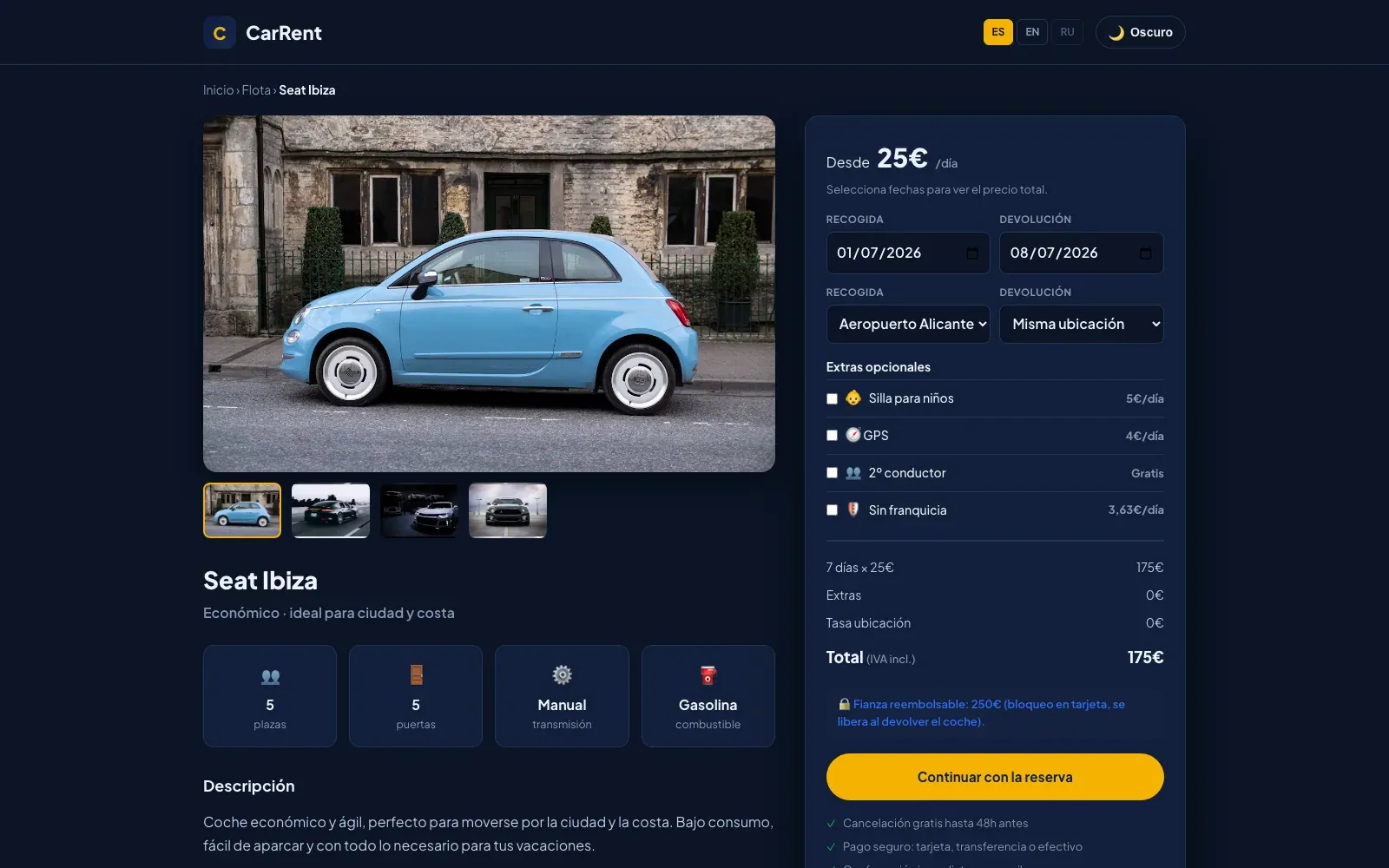Click the 'Económico · ideal para ciudad y costa' subtitle
This screenshot has height=868, width=1389.
point(329,613)
